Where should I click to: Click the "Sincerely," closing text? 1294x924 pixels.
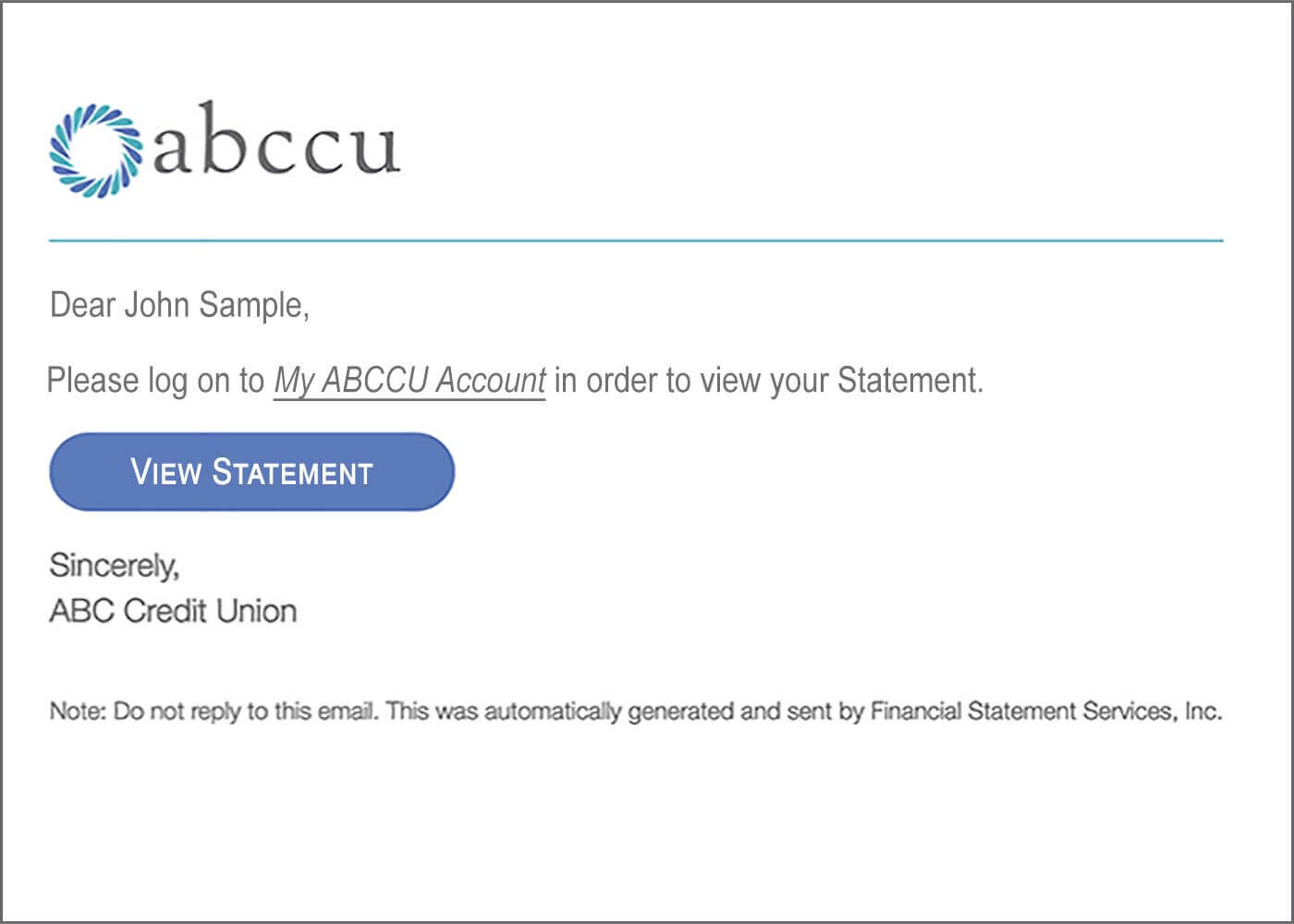coord(114,565)
